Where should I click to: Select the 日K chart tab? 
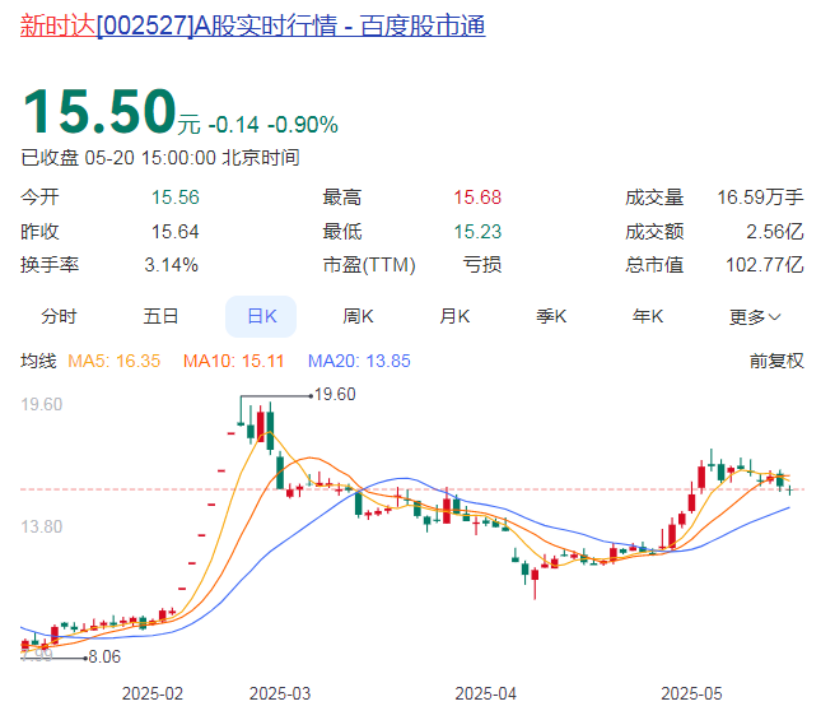pos(261,316)
